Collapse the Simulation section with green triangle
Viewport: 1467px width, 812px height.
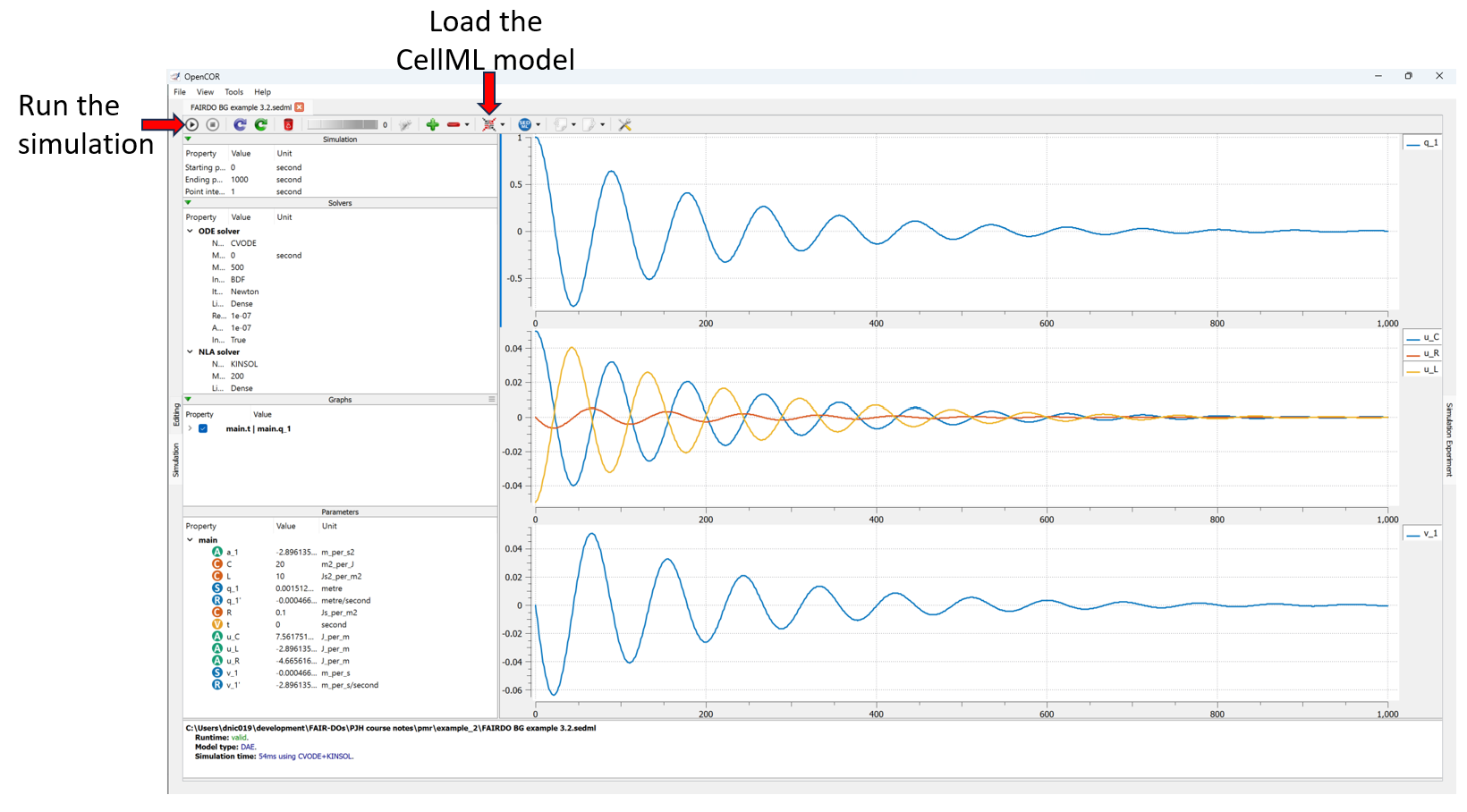(188, 140)
